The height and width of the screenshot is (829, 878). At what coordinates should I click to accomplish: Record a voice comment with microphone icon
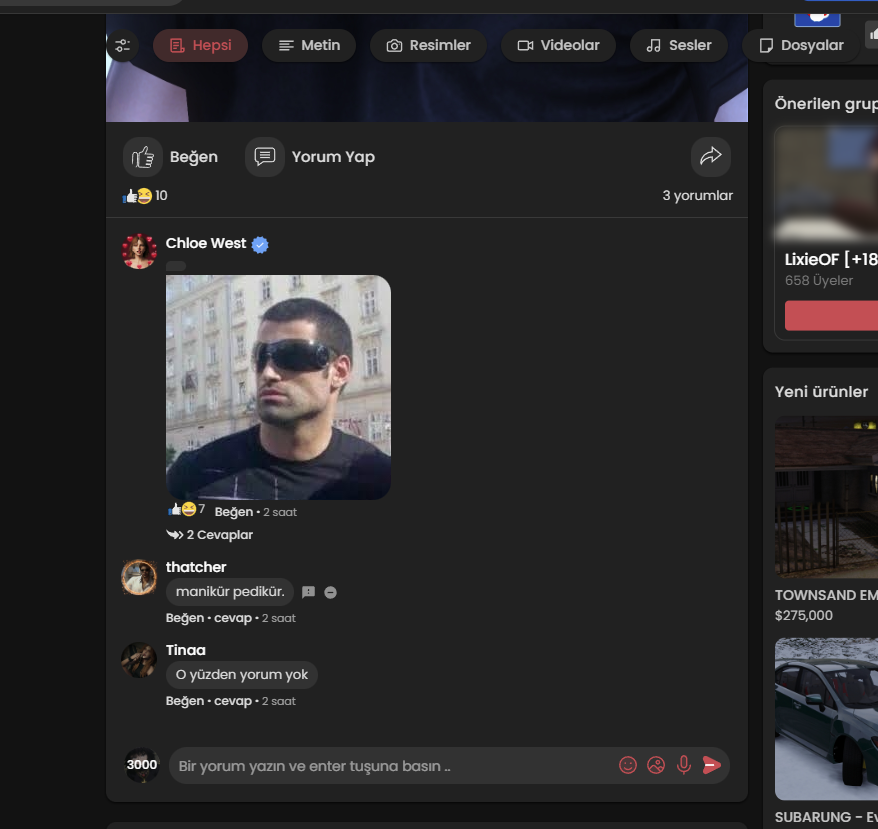[684, 765]
